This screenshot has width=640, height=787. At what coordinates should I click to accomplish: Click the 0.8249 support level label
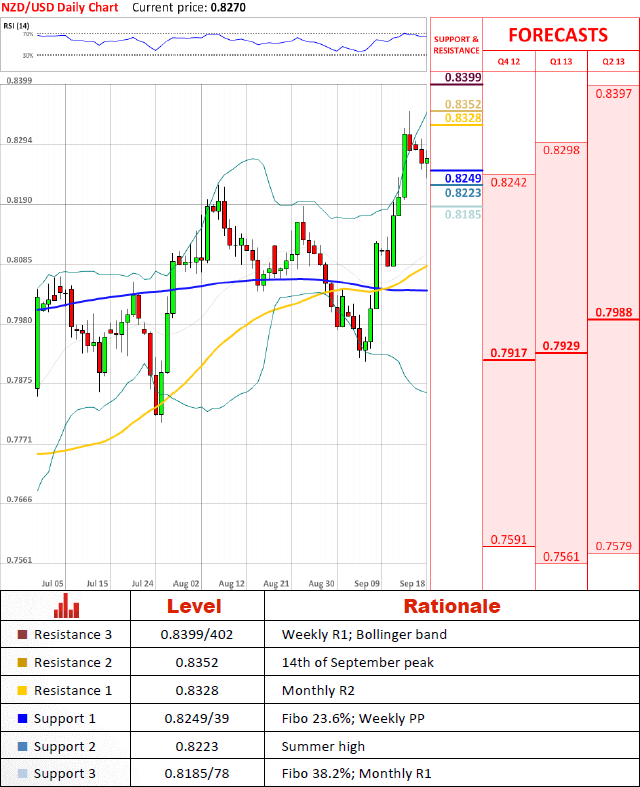click(463, 178)
